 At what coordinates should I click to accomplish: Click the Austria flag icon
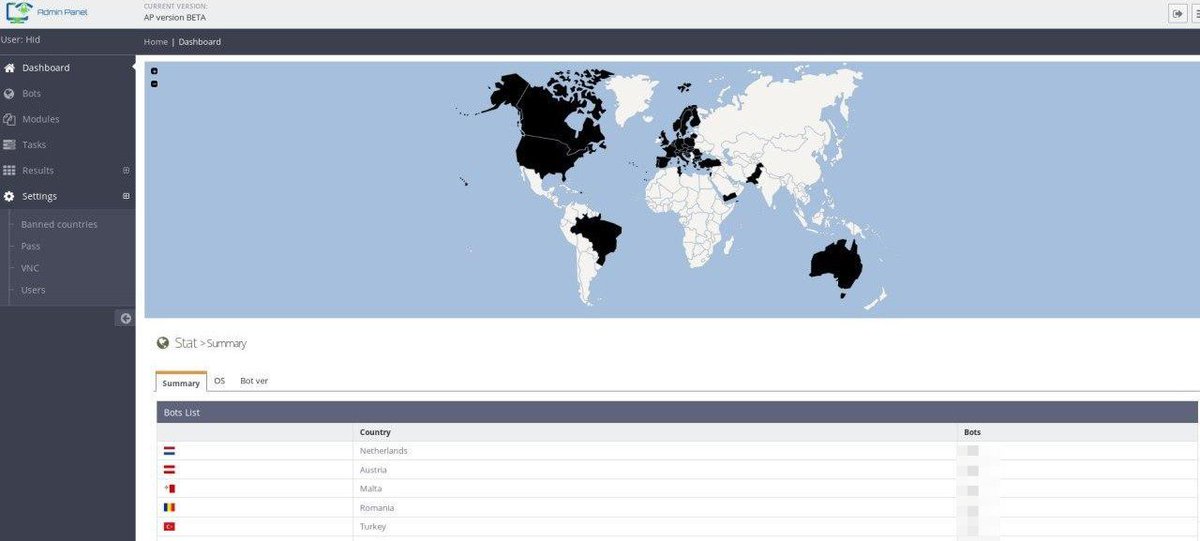(x=169, y=470)
